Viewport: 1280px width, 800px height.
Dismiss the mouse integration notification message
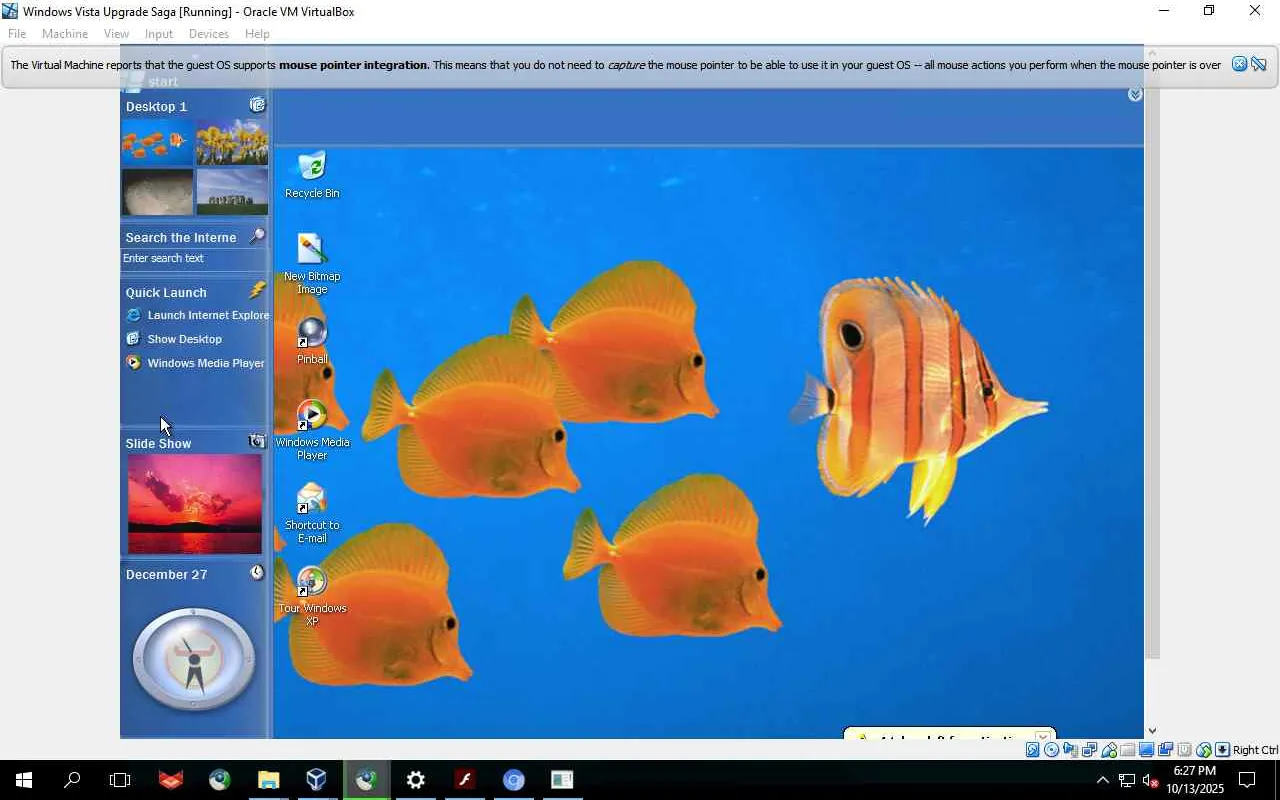click(1239, 64)
